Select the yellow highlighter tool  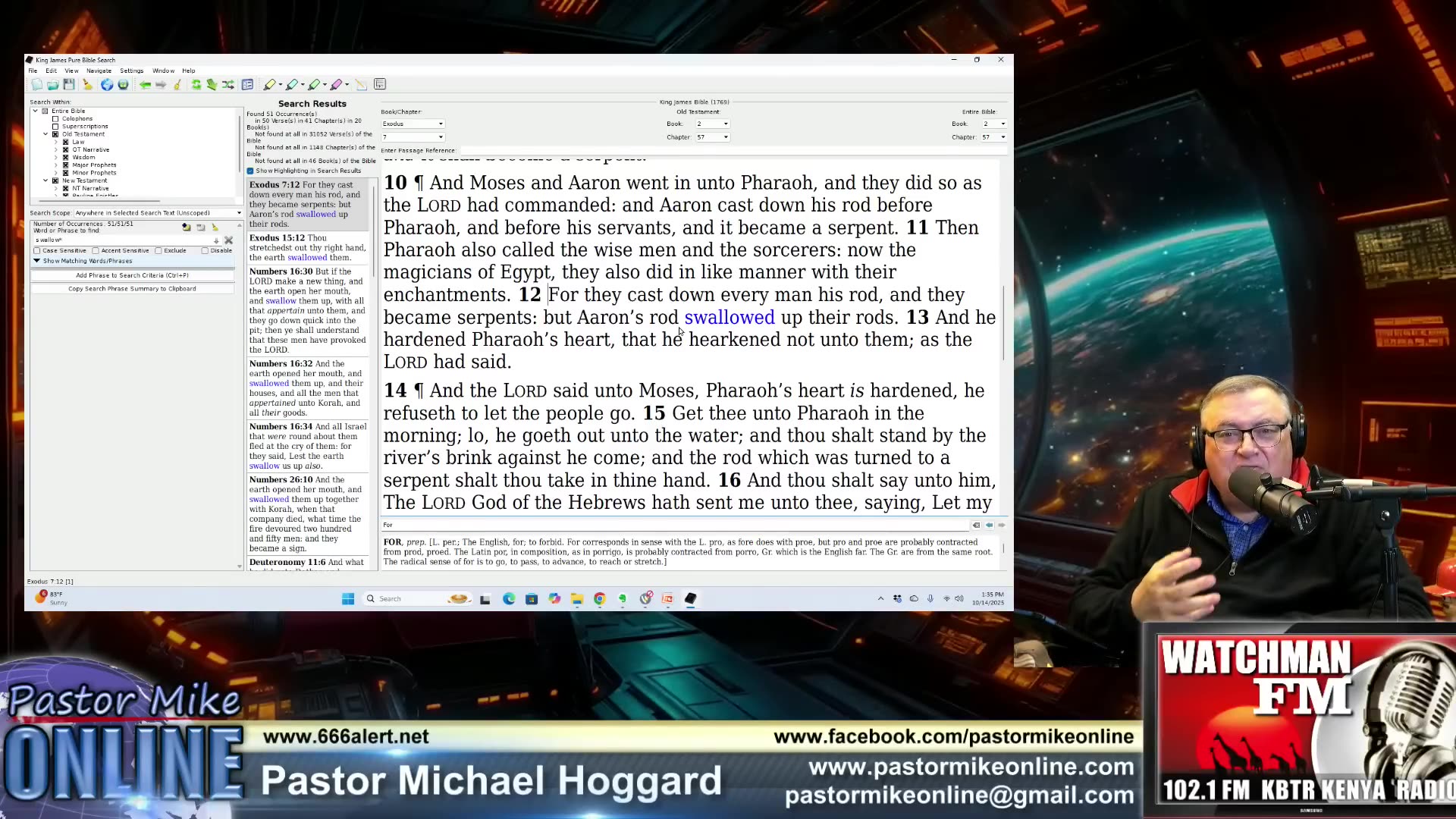(x=269, y=84)
